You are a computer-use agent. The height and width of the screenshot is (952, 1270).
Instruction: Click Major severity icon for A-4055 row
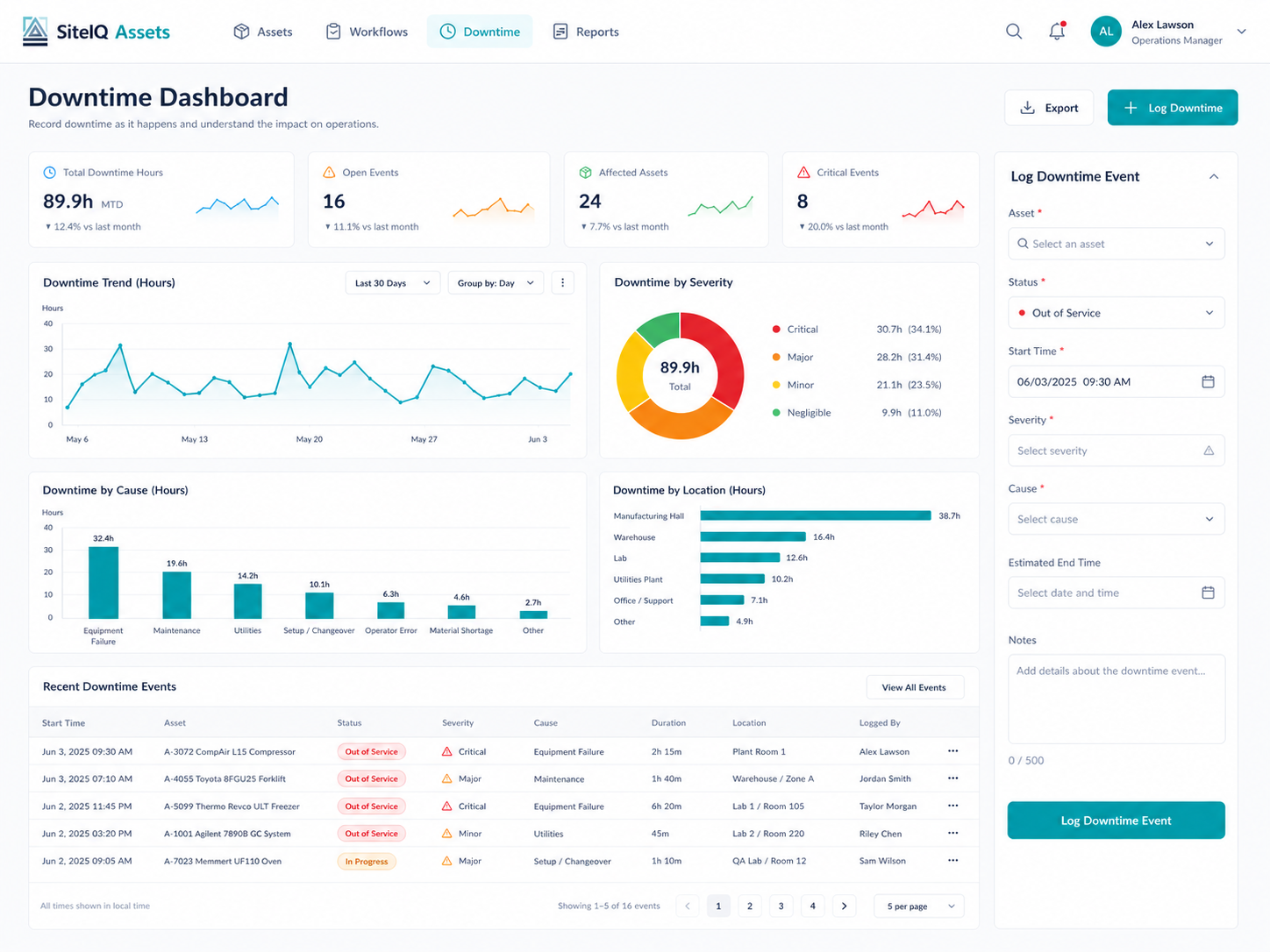(x=447, y=778)
